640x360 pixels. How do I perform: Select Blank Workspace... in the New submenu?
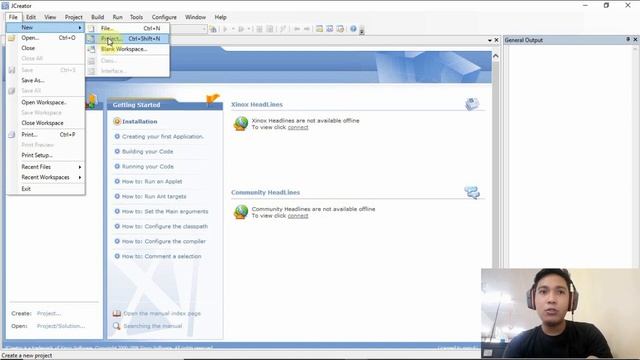(128, 49)
